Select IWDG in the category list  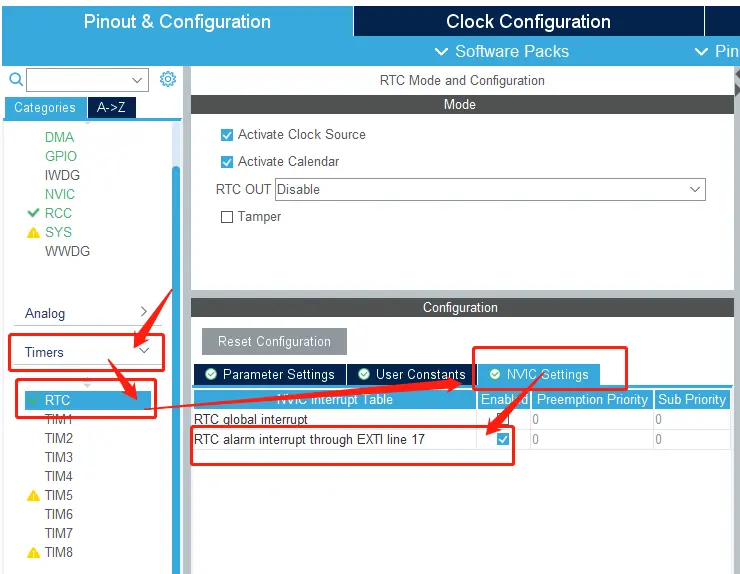(62, 175)
